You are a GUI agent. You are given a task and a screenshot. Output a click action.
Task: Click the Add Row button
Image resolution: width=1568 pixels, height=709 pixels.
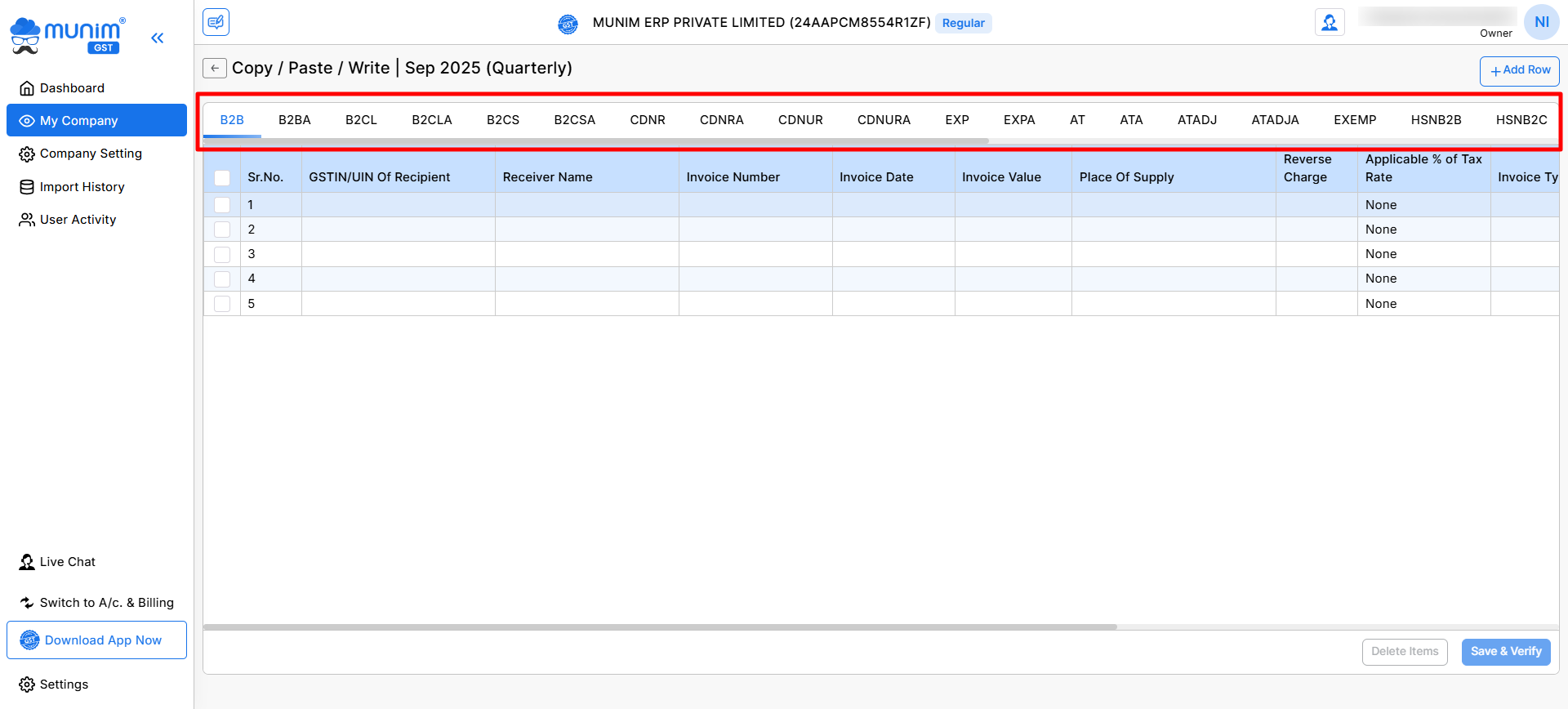click(1519, 71)
